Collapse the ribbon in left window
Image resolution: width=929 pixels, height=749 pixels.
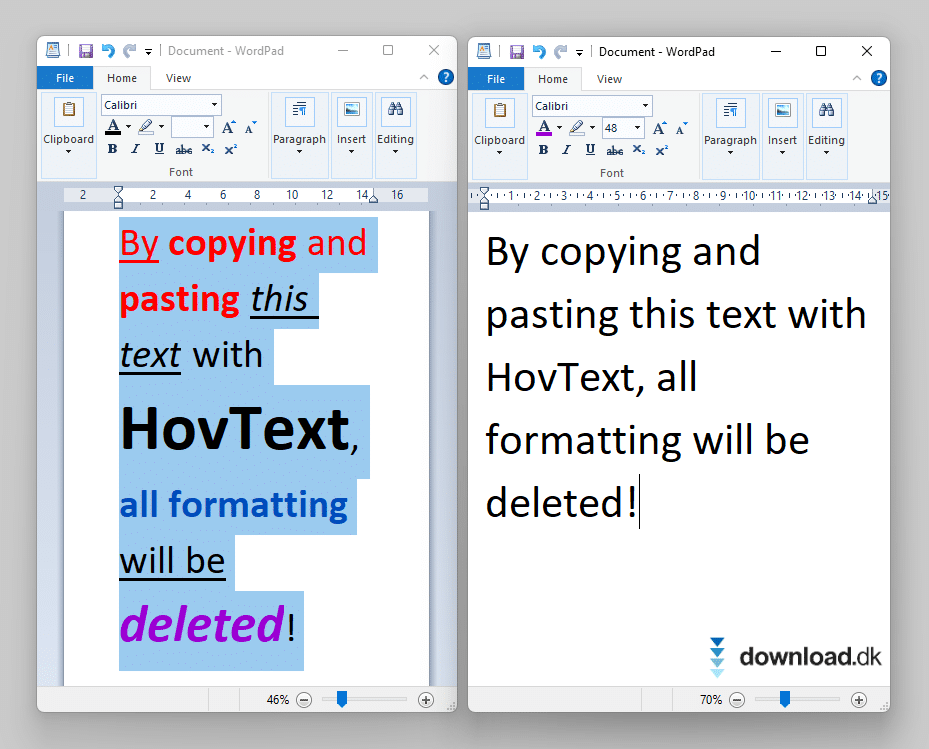(x=424, y=77)
